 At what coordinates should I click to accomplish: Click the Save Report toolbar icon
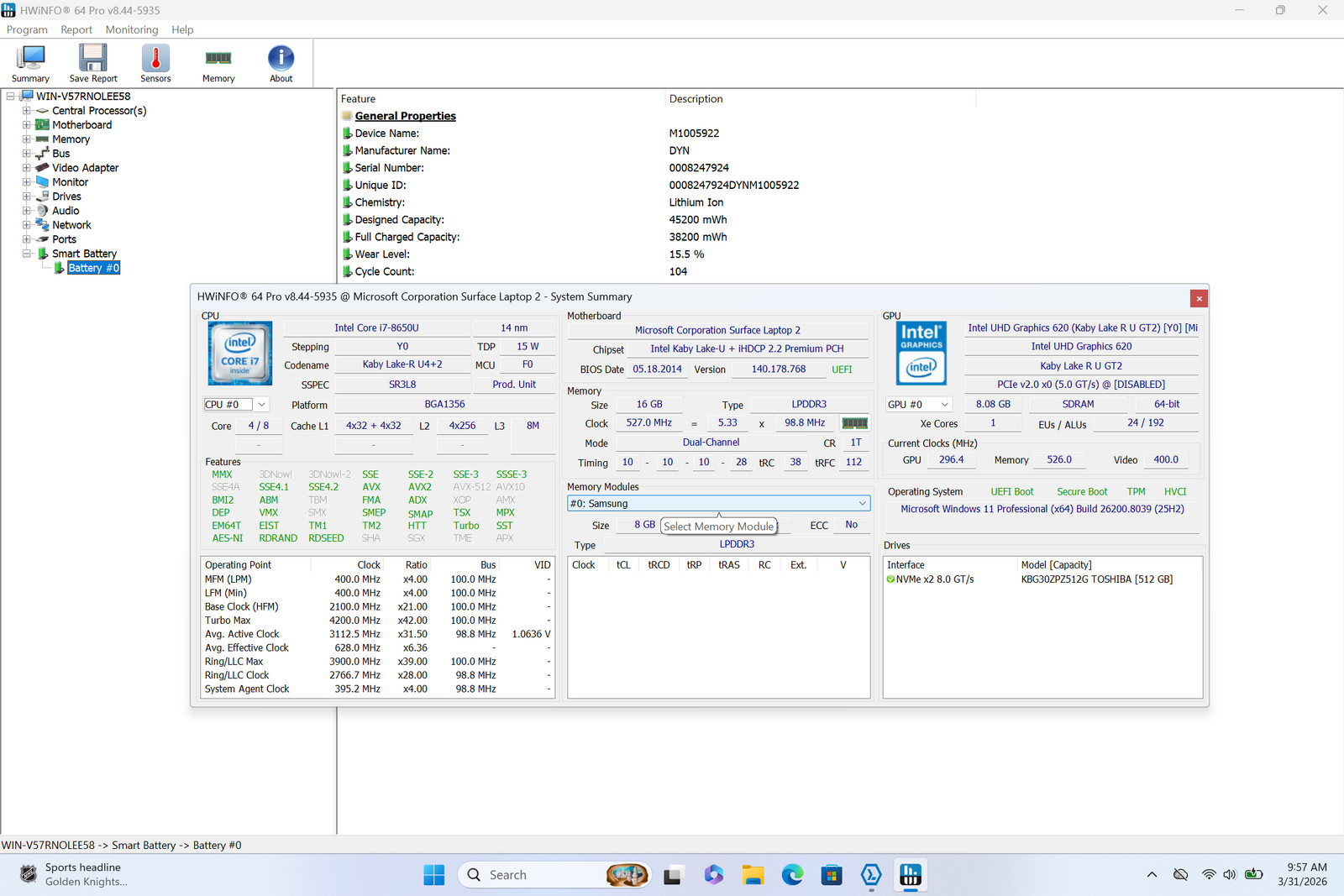pos(93,63)
